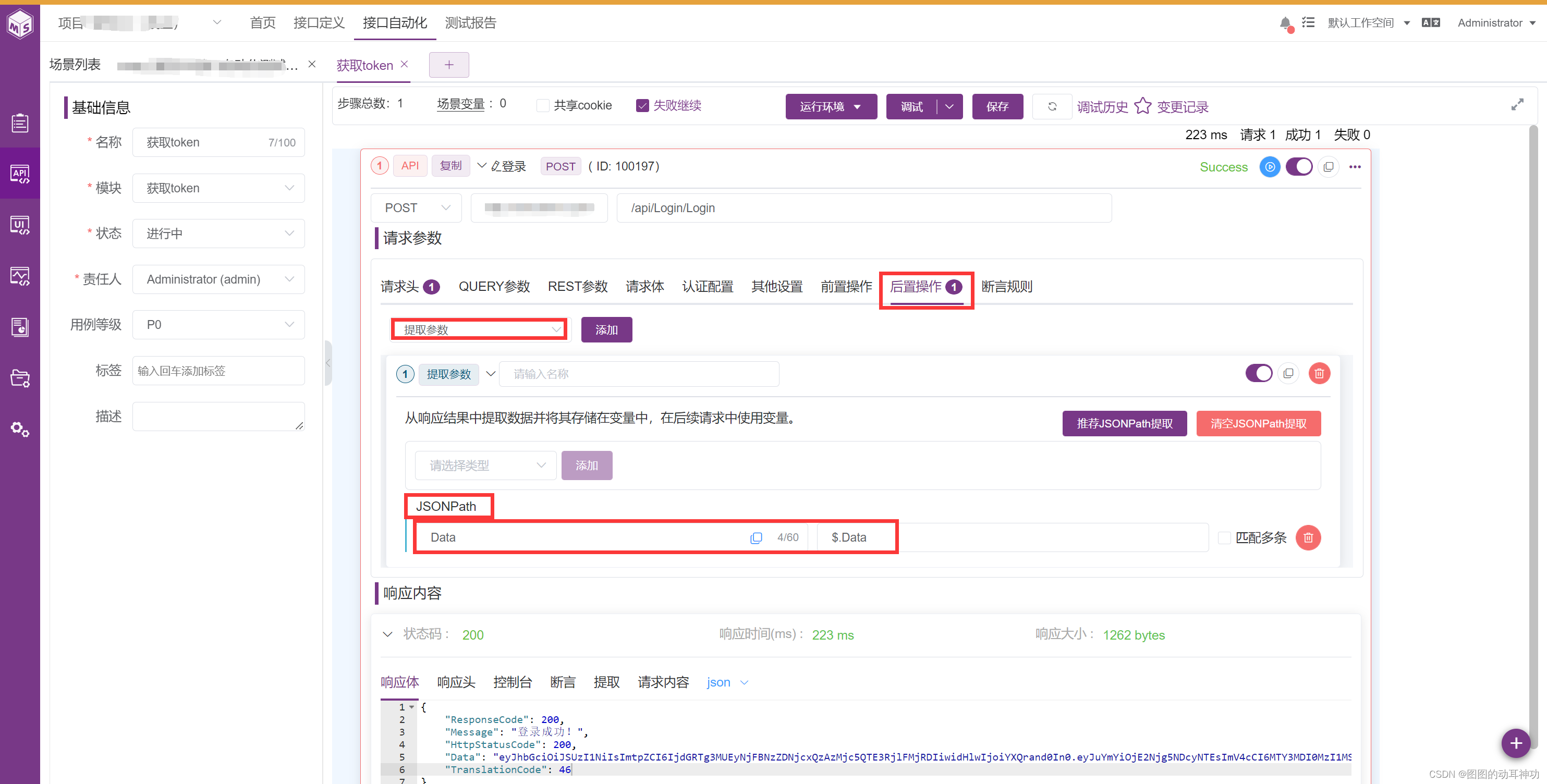Open the 状态 dropdown
Screen dimensions: 1547x784
click(x=218, y=234)
